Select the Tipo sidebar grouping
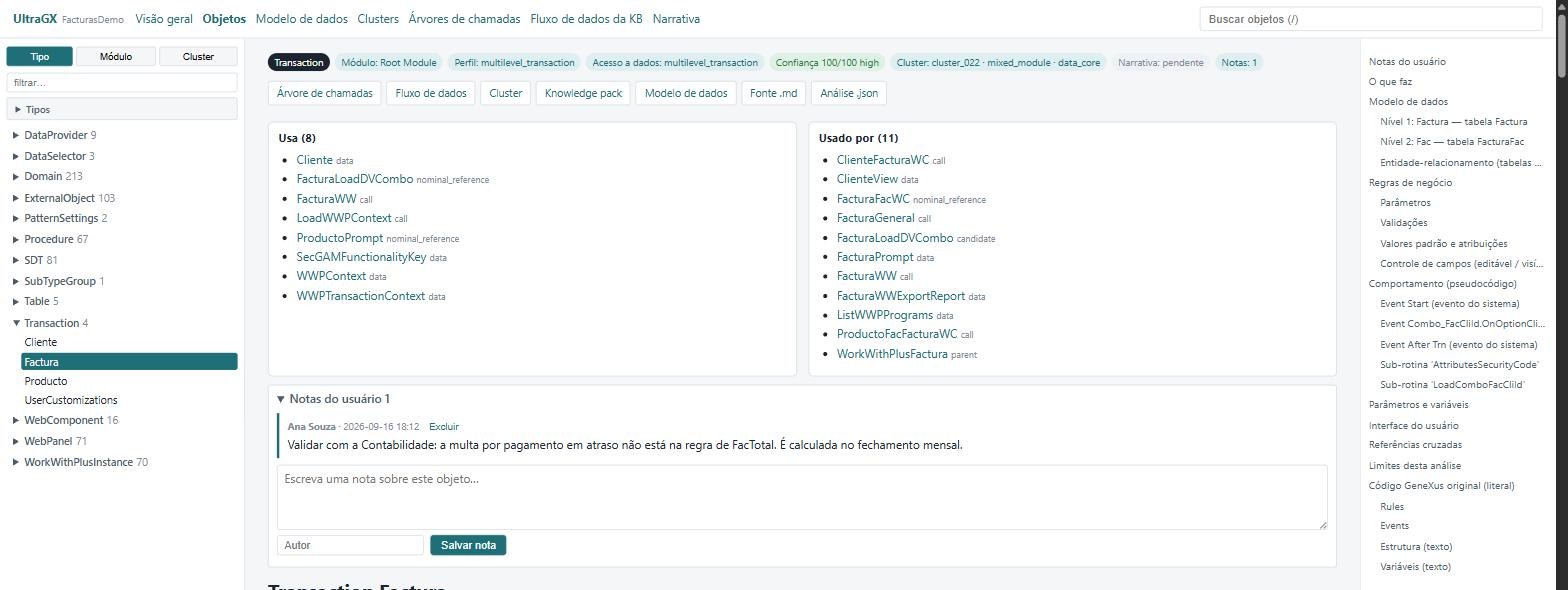Image resolution: width=1568 pixels, height=590 pixels. pyautogui.click(x=40, y=57)
